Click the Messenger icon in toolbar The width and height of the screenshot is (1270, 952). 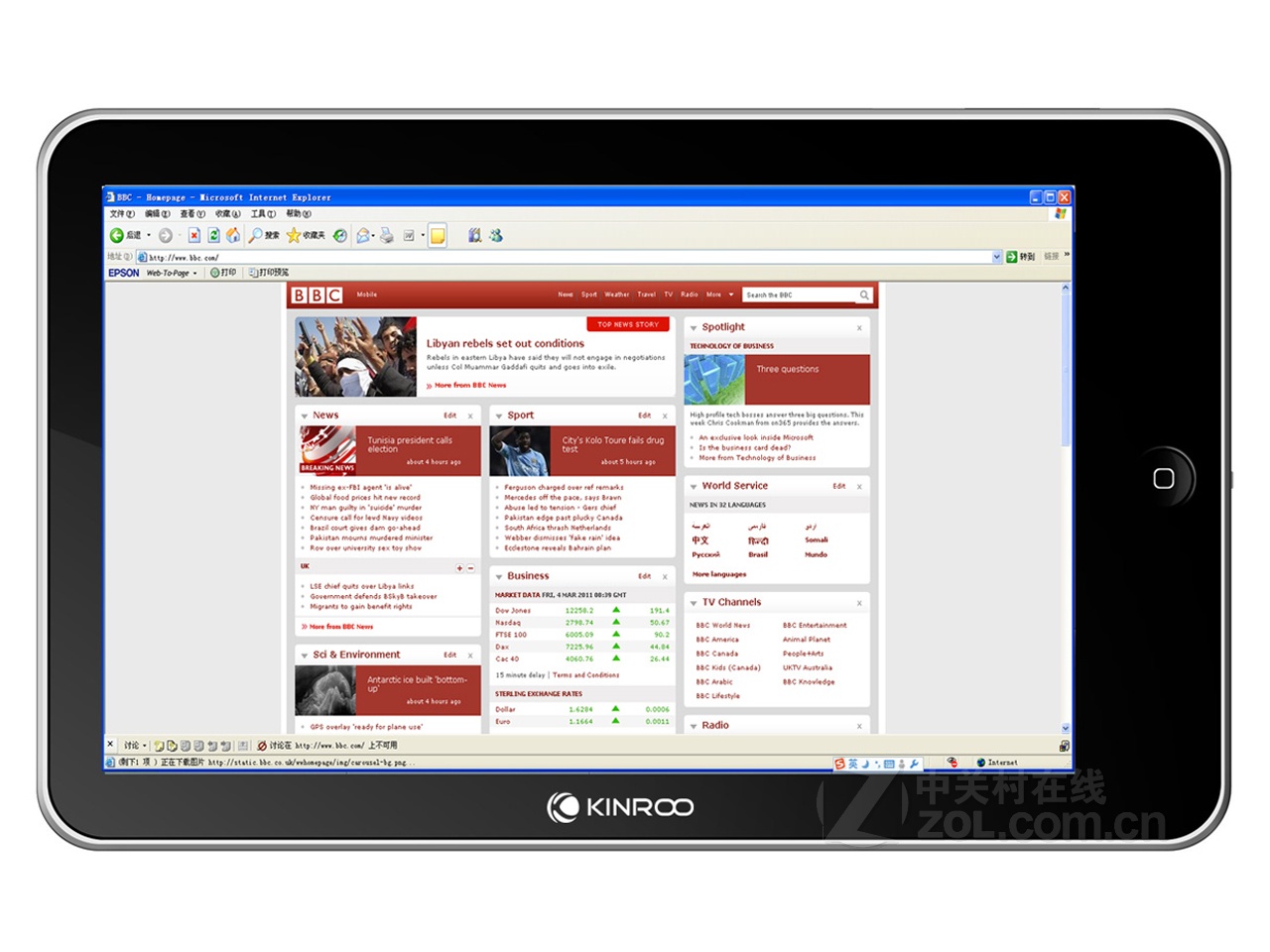coord(495,235)
